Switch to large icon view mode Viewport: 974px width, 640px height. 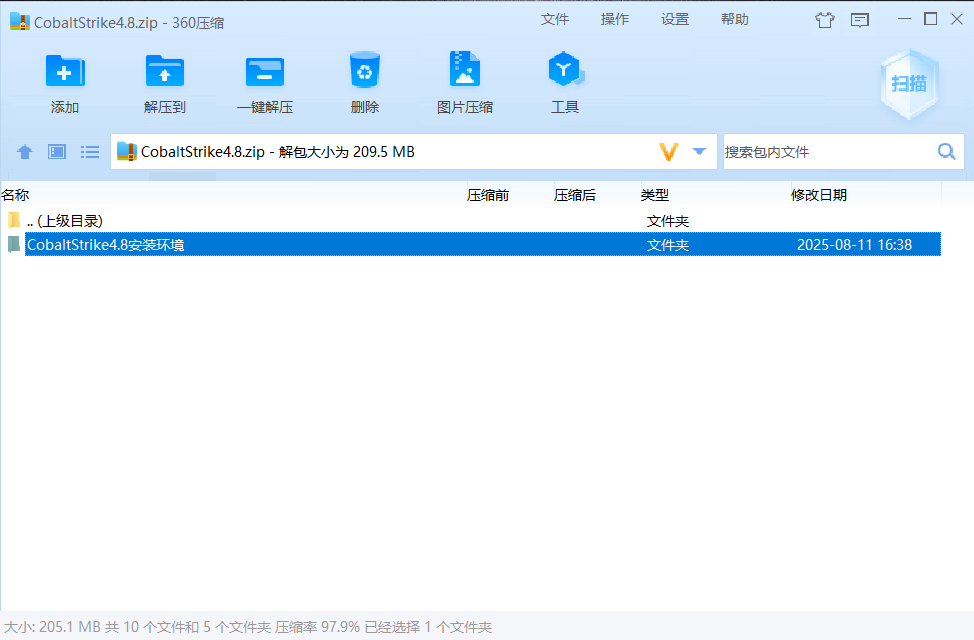coord(57,152)
